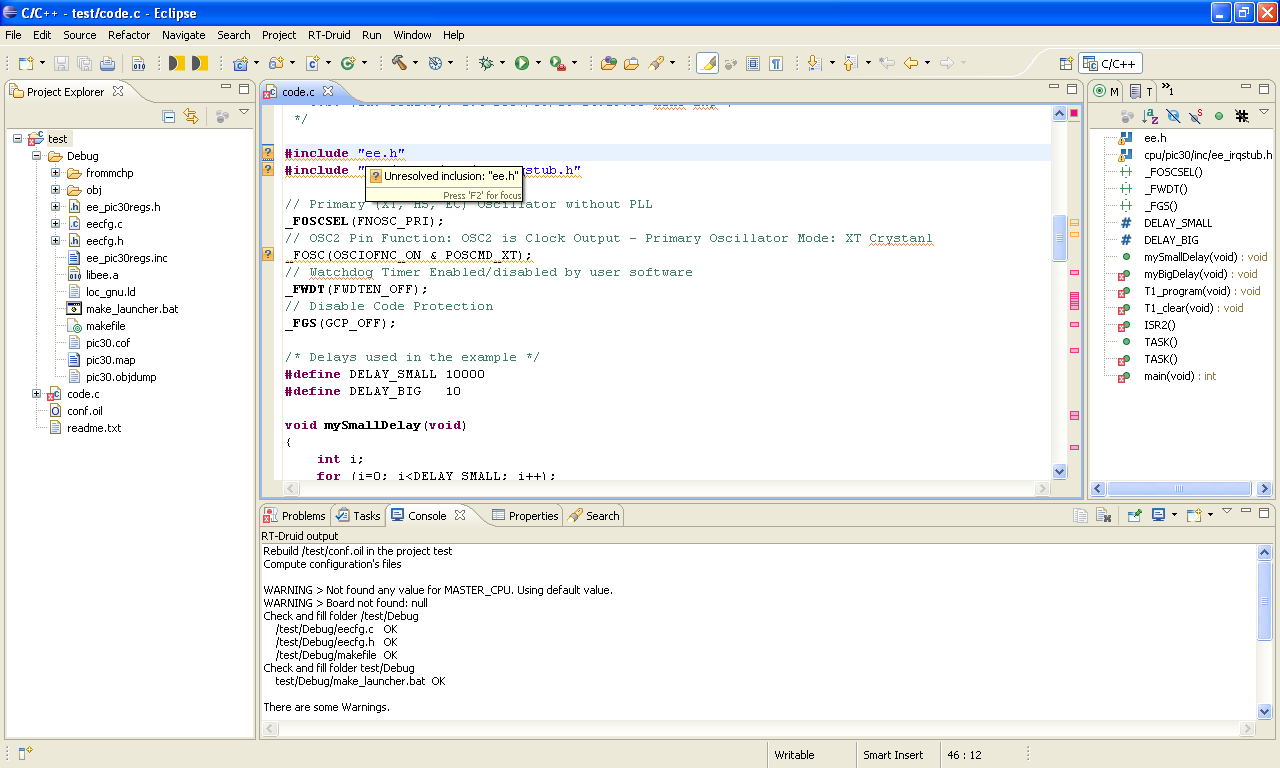Click the New C/C++ Project icon
Image resolution: width=1280 pixels, height=768 pixels.
coord(239,63)
